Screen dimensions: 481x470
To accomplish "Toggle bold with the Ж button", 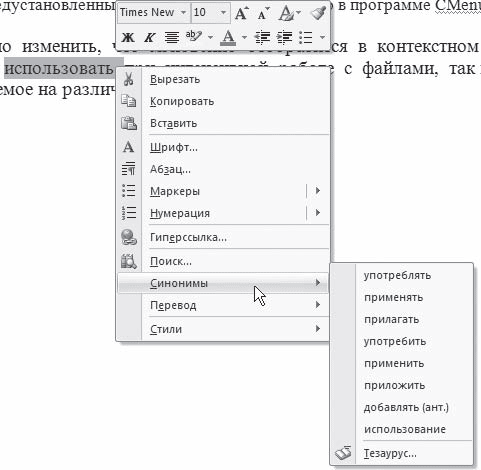I will pos(128,37).
